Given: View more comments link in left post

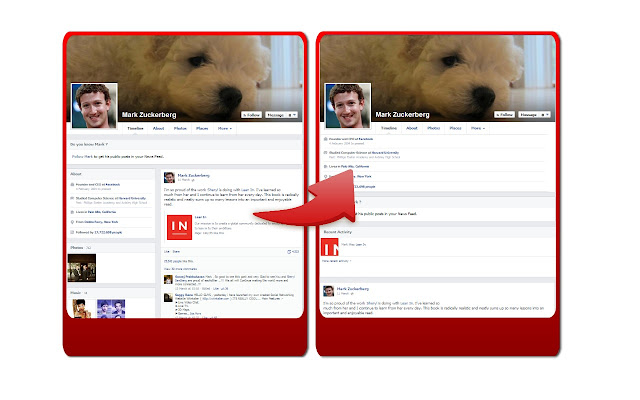Looking at the screenshot, I should [x=180, y=269].
